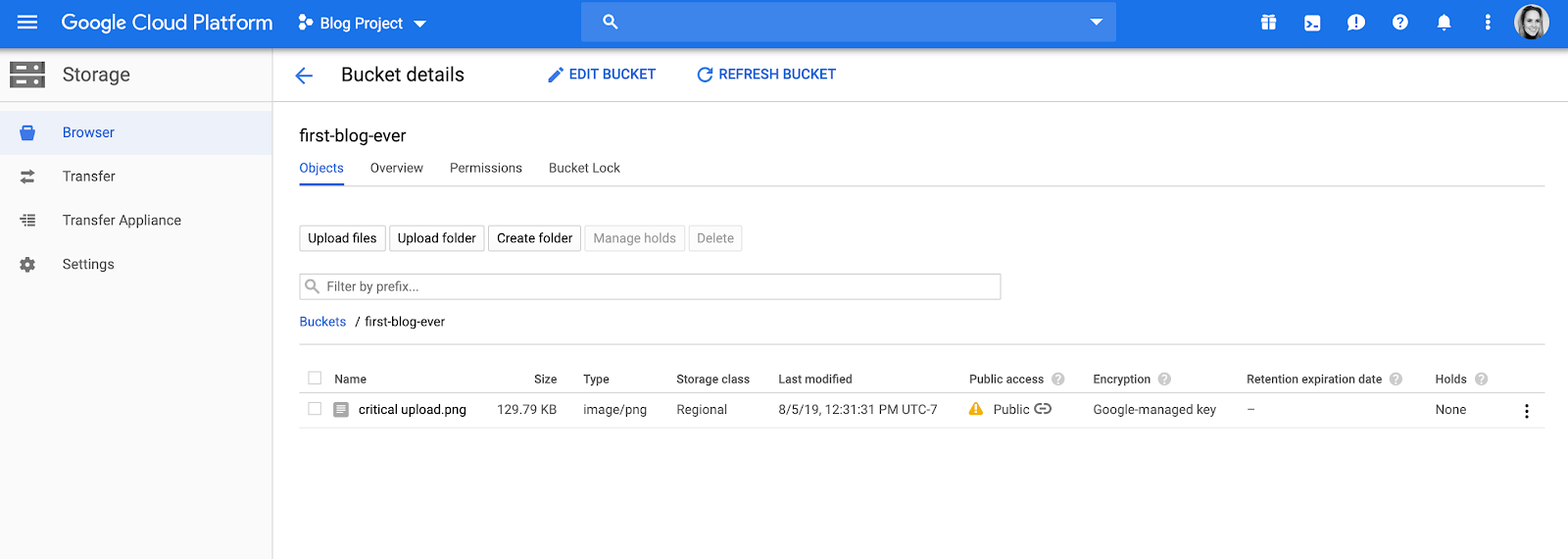Click the Settings gear icon
The height and width of the screenshot is (559, 1568).
[27, 265]
